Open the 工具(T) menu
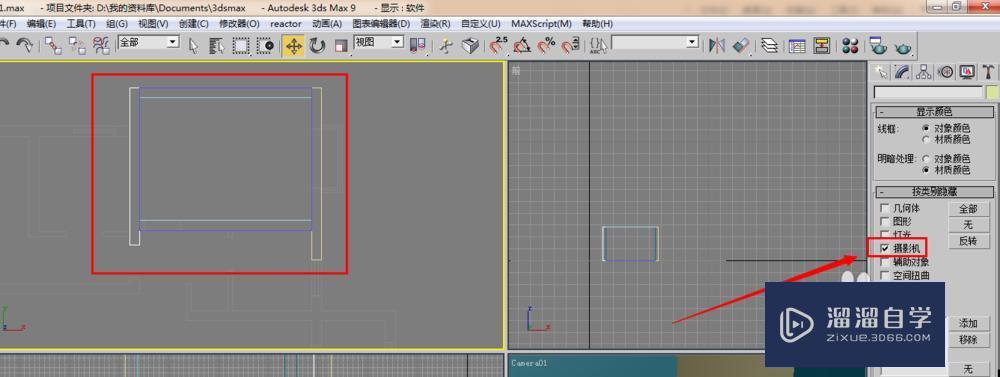The image size is (1000, 377). [x=81, y=24]
